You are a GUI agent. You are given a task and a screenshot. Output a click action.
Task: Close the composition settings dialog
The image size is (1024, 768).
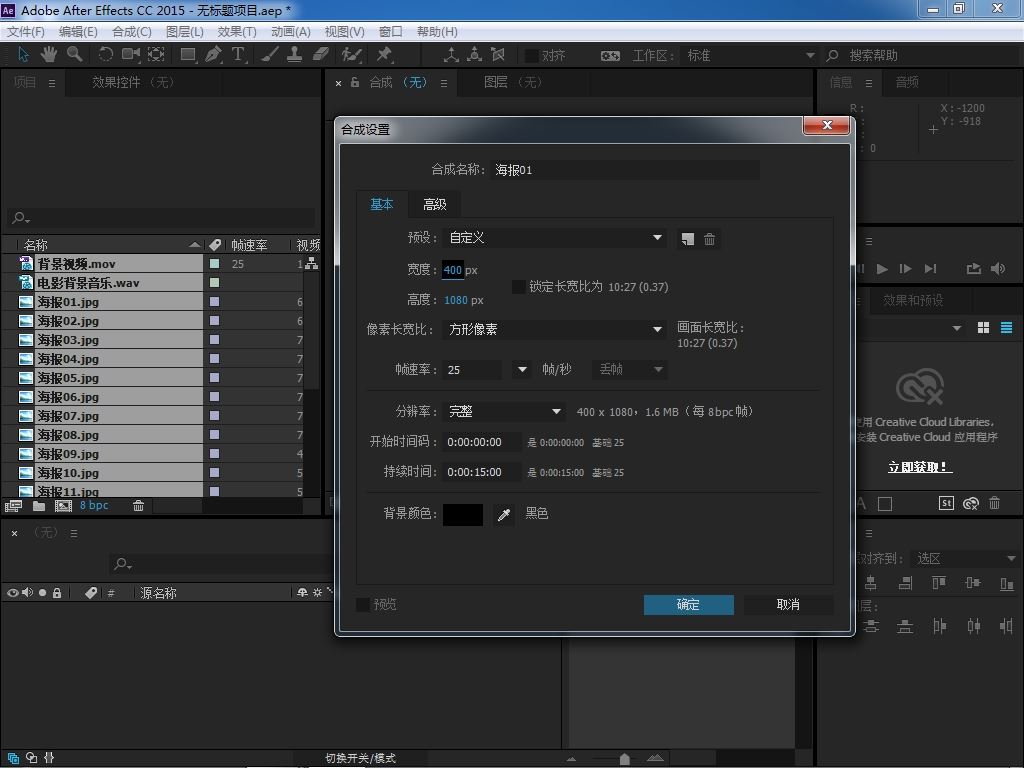click(x=827, y=125)
